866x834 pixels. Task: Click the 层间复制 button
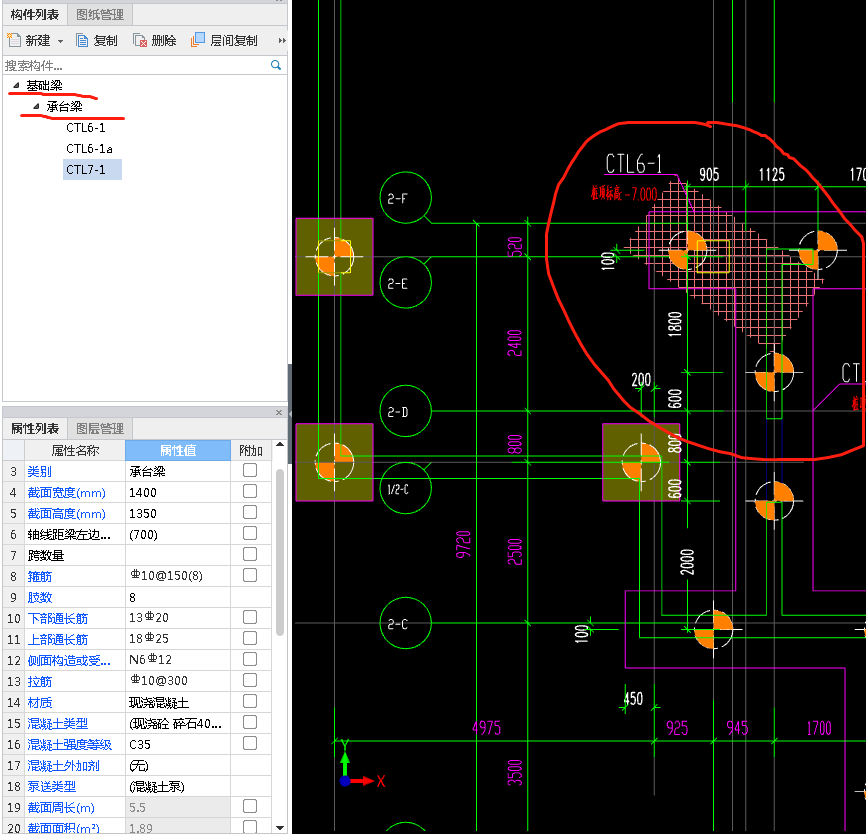click(x=224, y=40)
